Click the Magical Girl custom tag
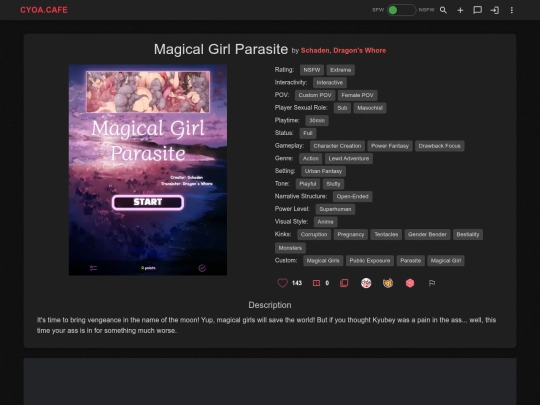 click(x=446, y=261)
